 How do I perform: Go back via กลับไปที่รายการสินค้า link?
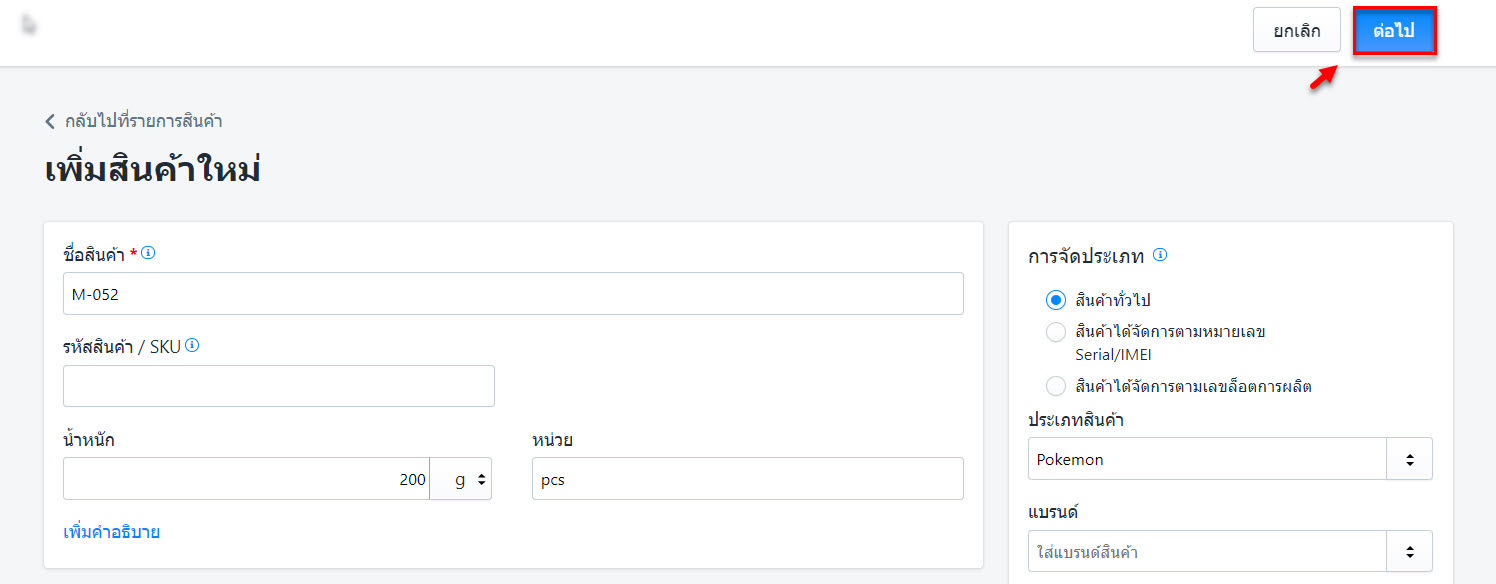143,122
